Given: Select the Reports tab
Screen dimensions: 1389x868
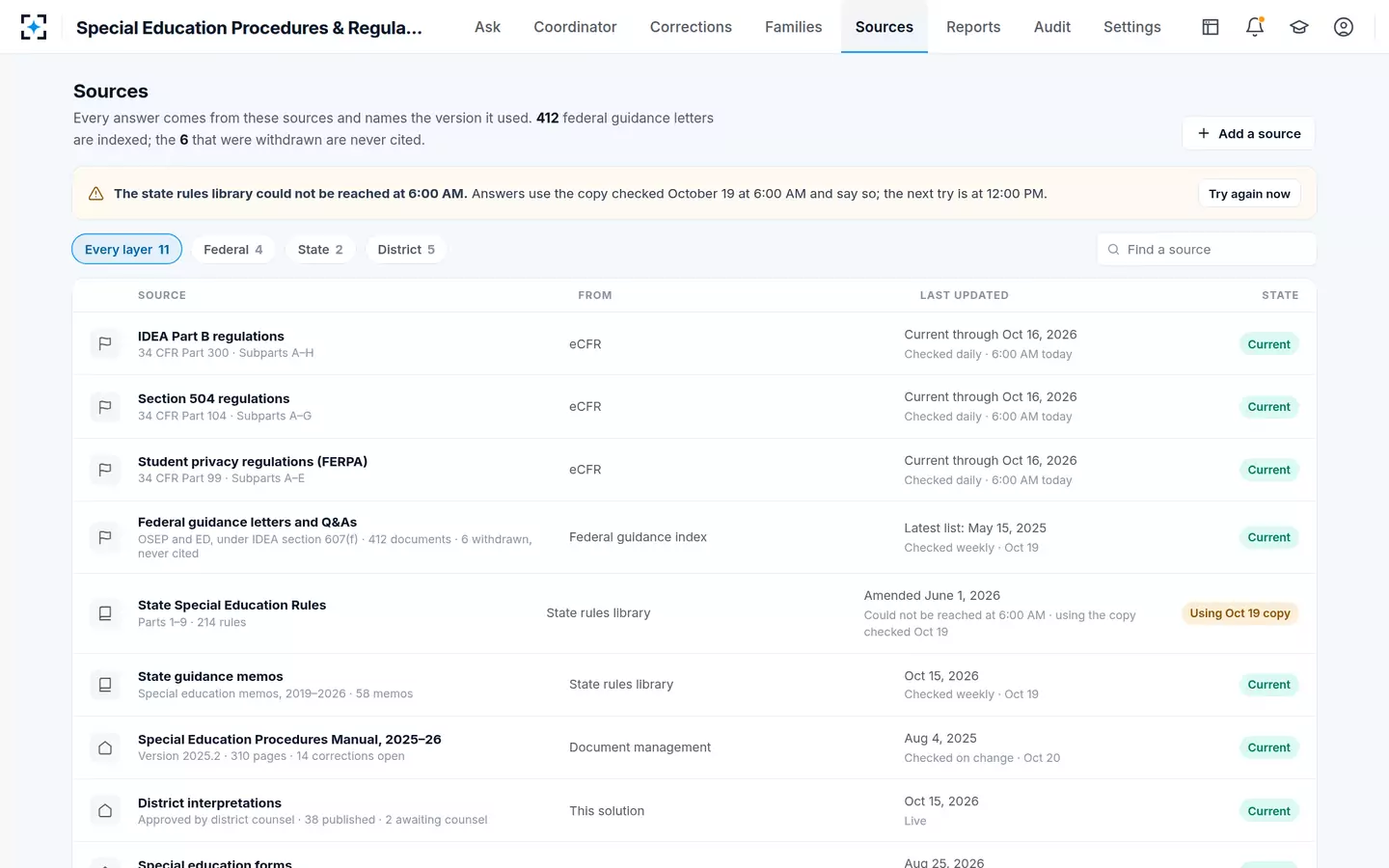Looking at the screenshot, I should point(973,27).
